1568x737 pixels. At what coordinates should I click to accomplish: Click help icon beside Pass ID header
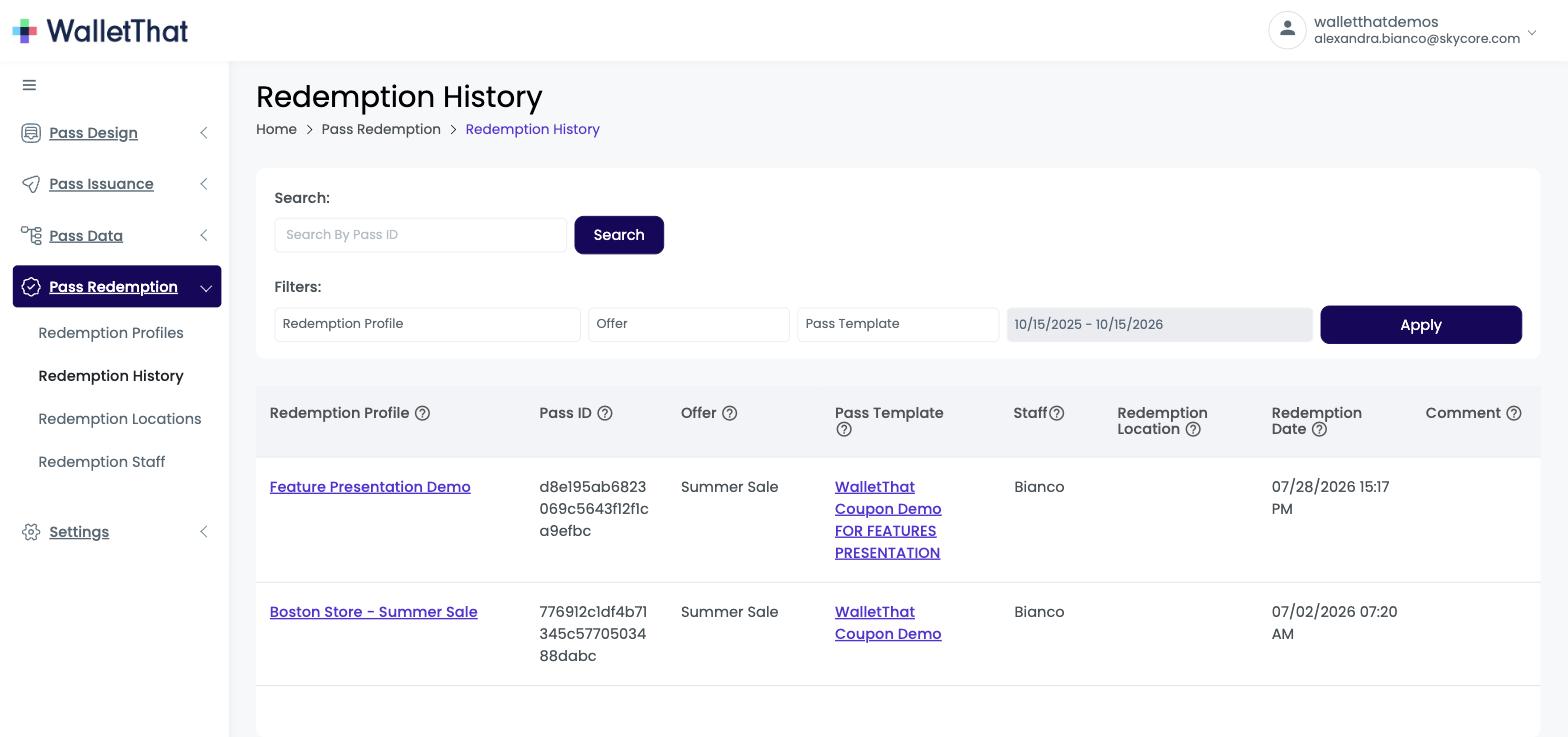605,413
